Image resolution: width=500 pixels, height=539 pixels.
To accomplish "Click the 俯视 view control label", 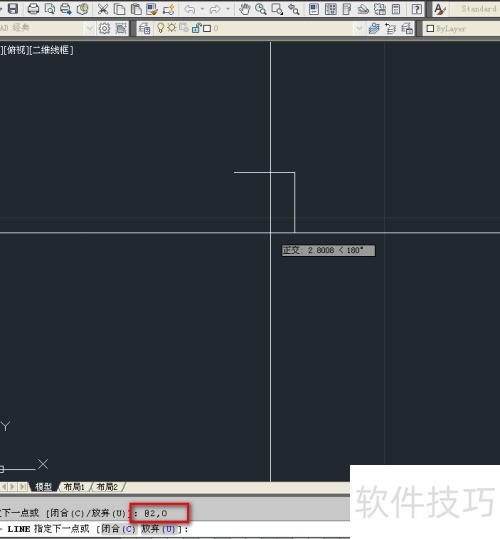I will click(x=16, y=50).
